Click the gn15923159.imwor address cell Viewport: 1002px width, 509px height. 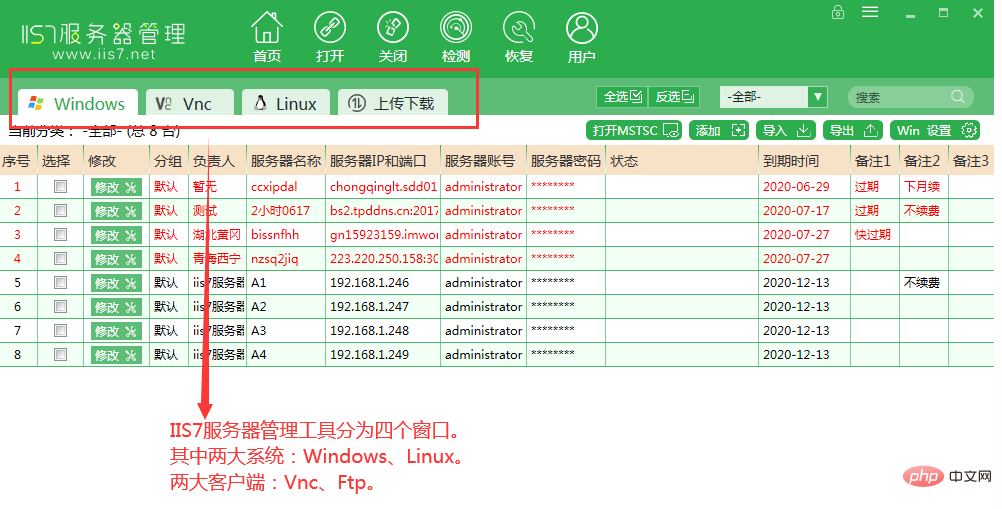pyautogui.click(x=383, y=234)
